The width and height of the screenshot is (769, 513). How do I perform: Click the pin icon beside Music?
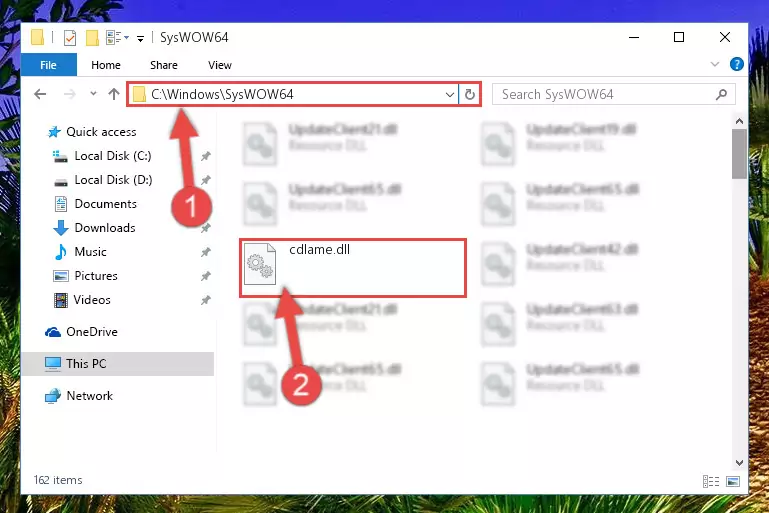point(205,252)
